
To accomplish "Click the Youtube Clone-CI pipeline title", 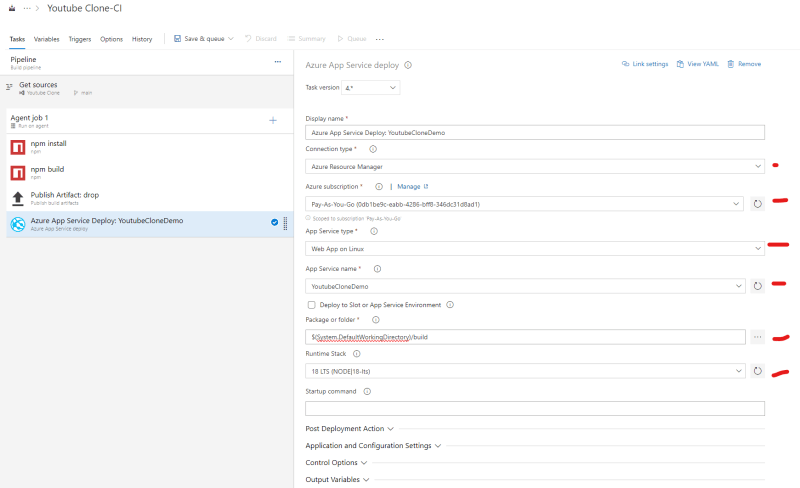I will point(85,8).
